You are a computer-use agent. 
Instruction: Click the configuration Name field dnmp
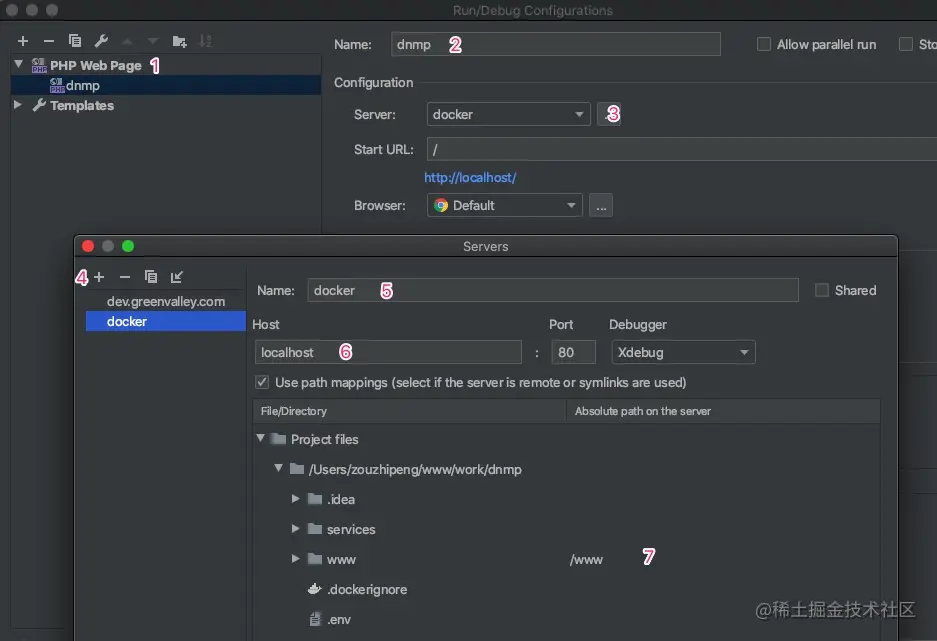[x=556, y=44]
